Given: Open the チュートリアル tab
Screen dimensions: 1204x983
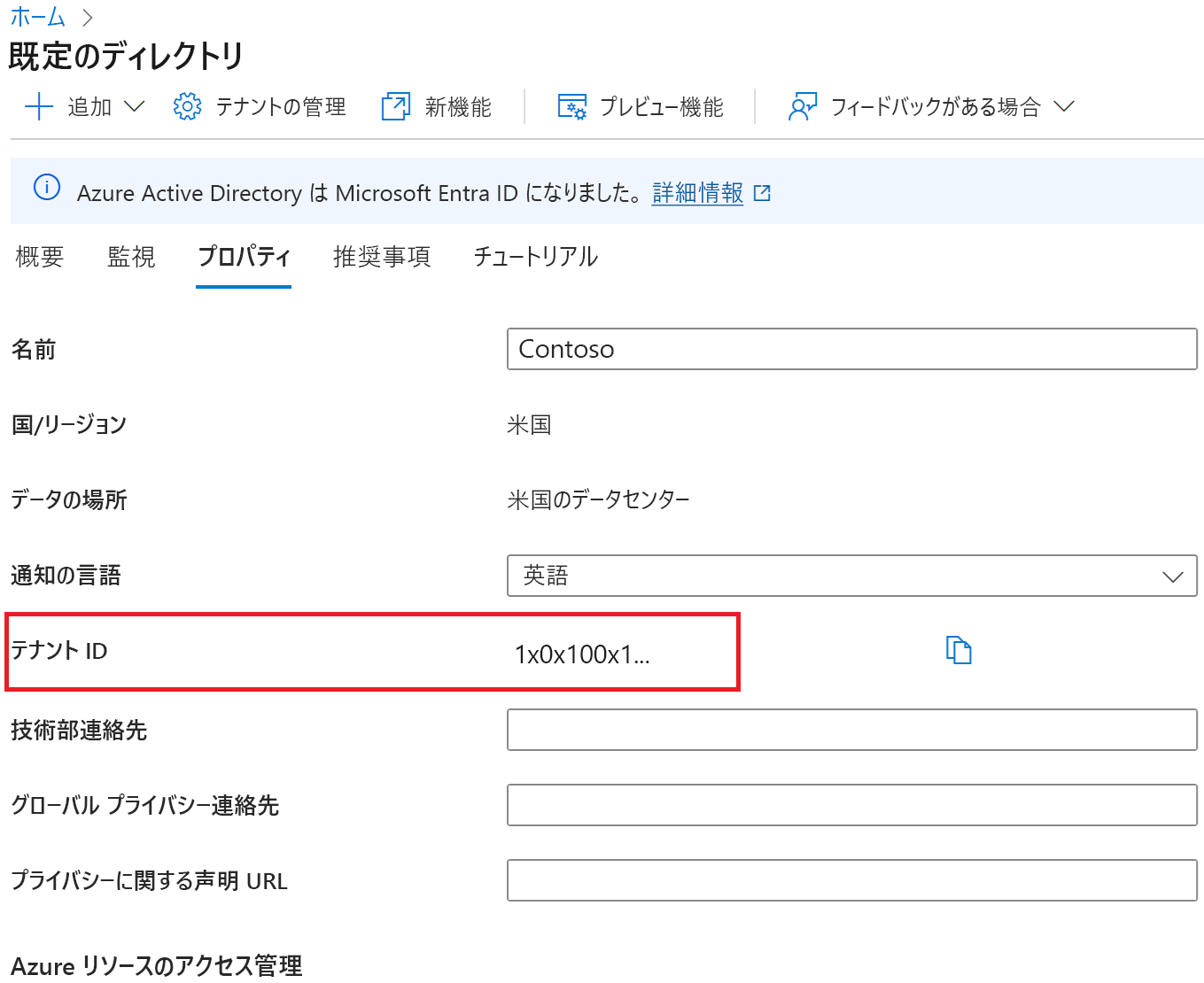Looking at the screenshot, I should pyautogui.click(x=536, y=257).
